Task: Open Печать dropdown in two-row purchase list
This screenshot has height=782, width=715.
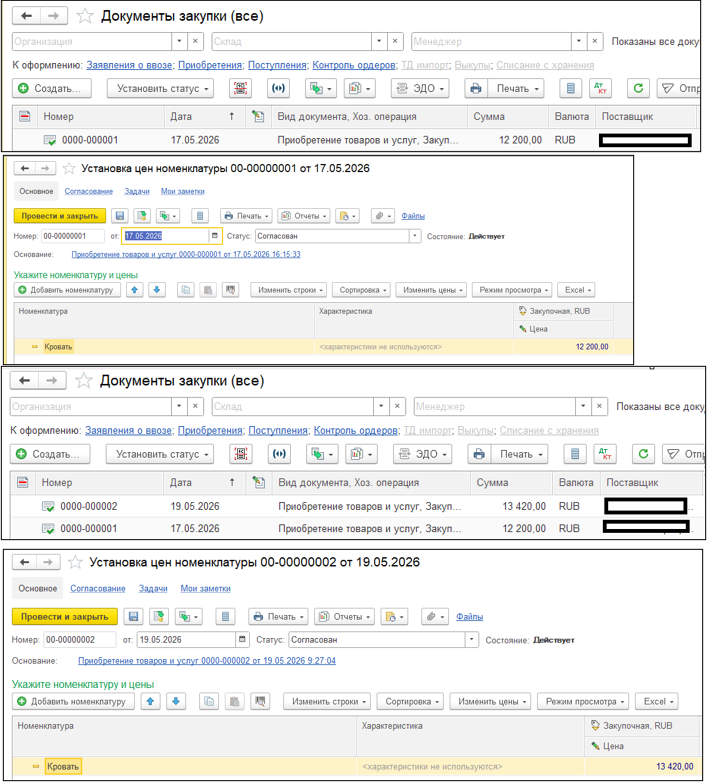Action: point(520,454)
